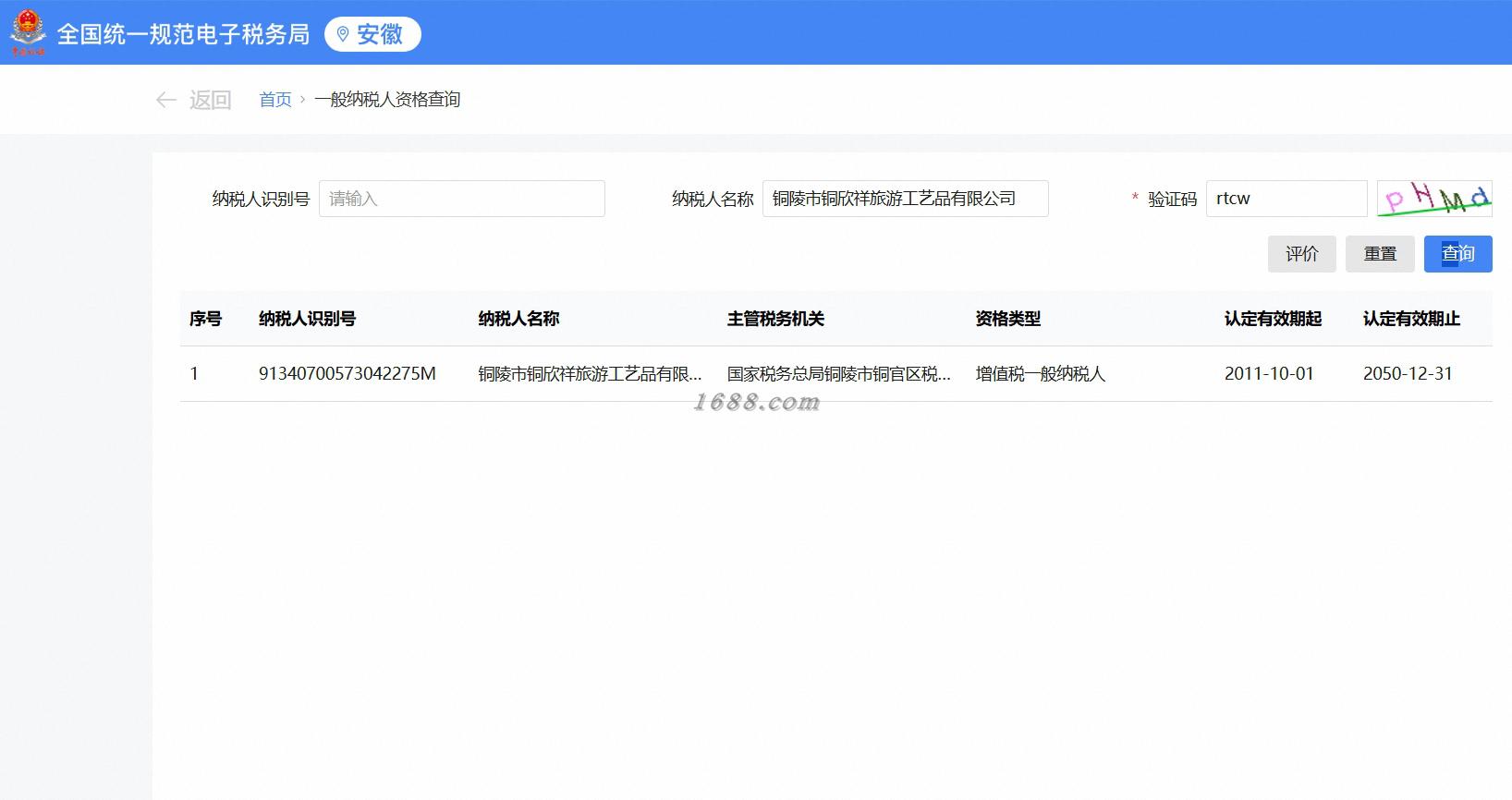The width and height of the screenshot is (1512, 800).
Task: Click the 铜陵市铜欣祥旅游工艺品有限... table cell
Action: (591, 374)
